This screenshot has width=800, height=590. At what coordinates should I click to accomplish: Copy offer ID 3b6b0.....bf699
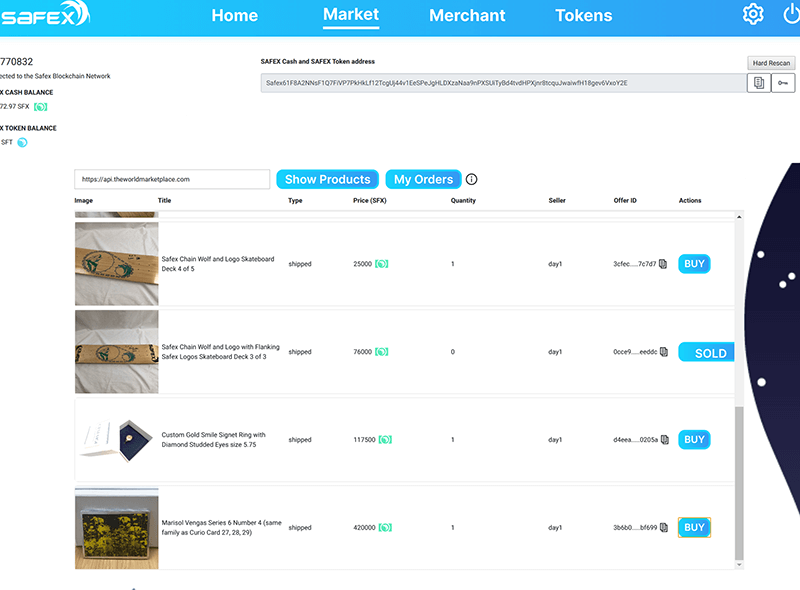click(664, 527)
